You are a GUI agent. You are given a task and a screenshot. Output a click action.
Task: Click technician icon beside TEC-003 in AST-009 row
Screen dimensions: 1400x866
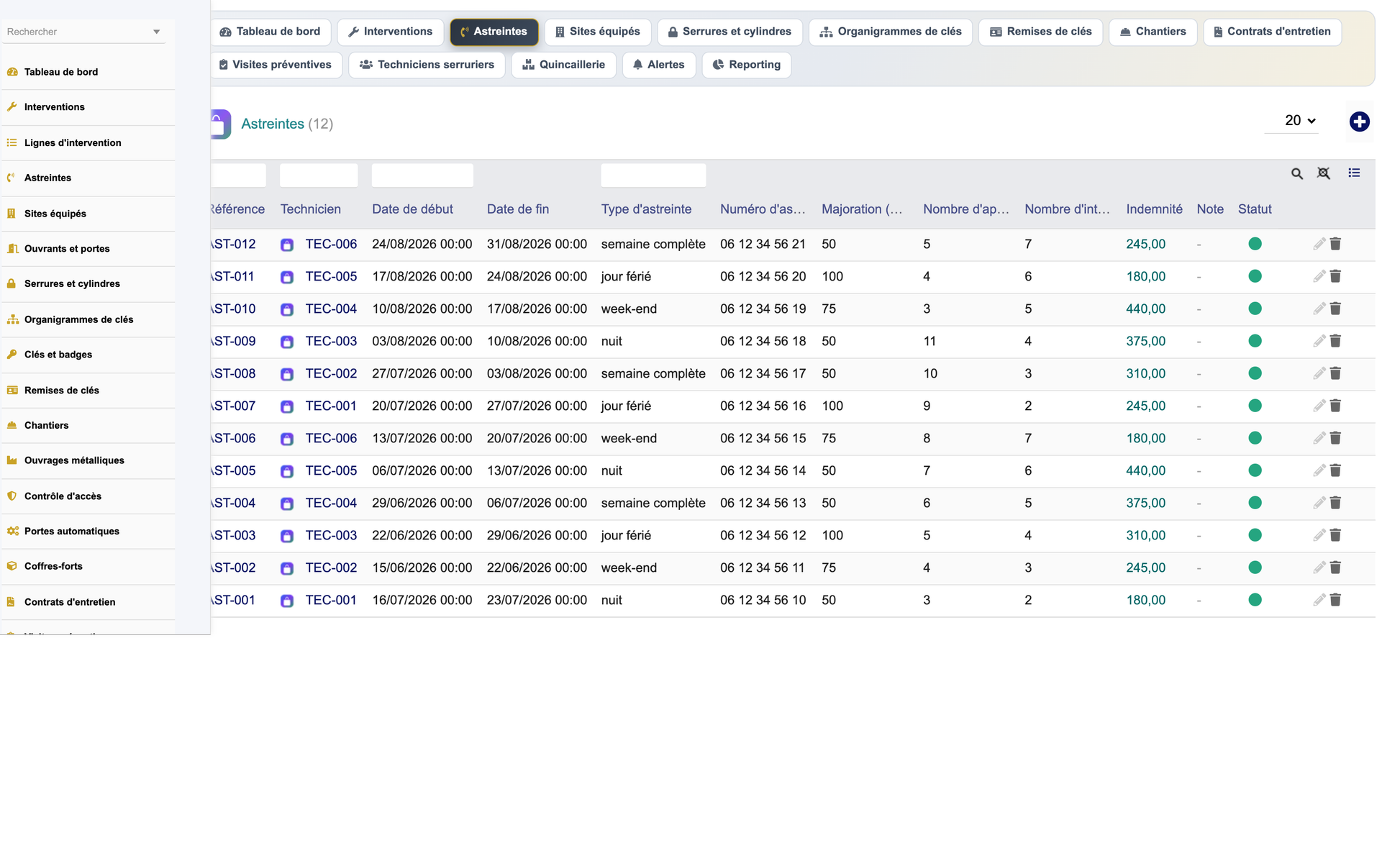[x=287, y=342]
